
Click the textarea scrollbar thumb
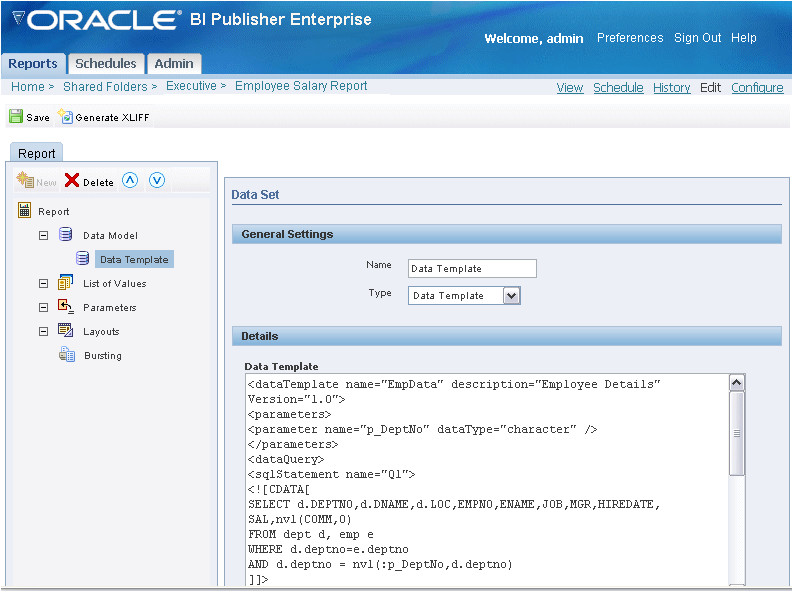(x=737, y=433)
